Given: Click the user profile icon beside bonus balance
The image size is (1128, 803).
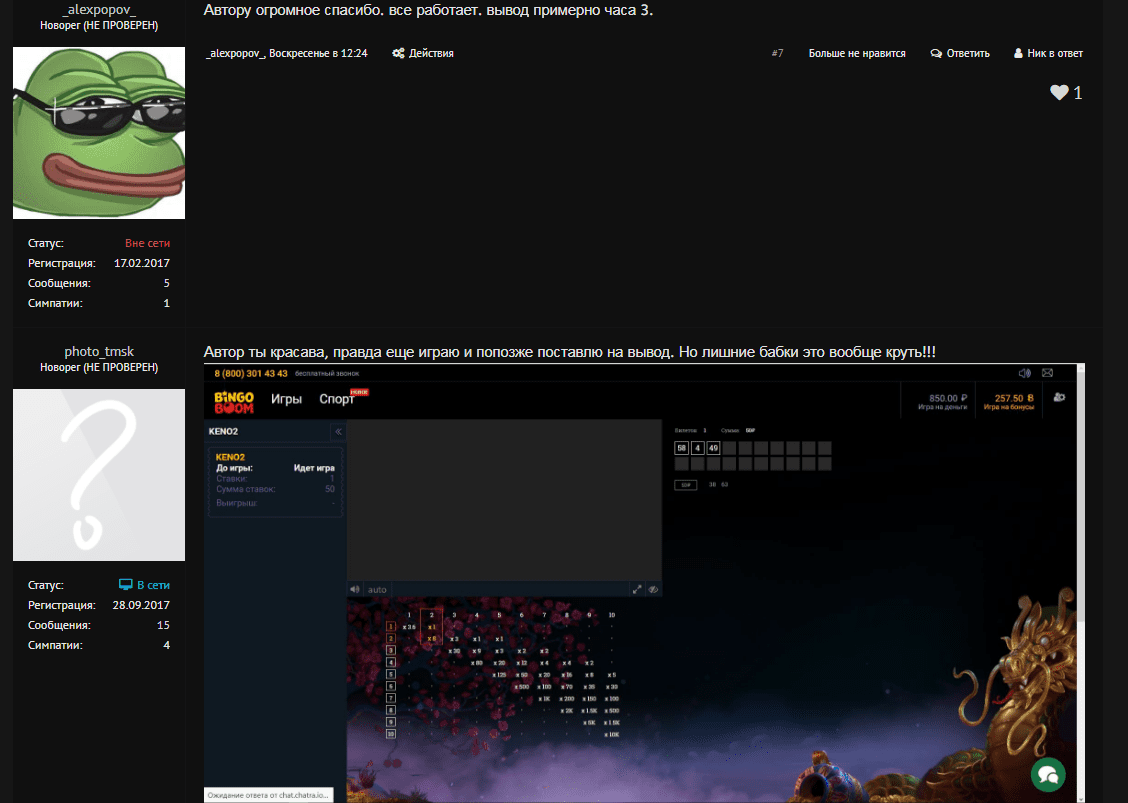Looking at the screenshot, I should point(1059,398).
